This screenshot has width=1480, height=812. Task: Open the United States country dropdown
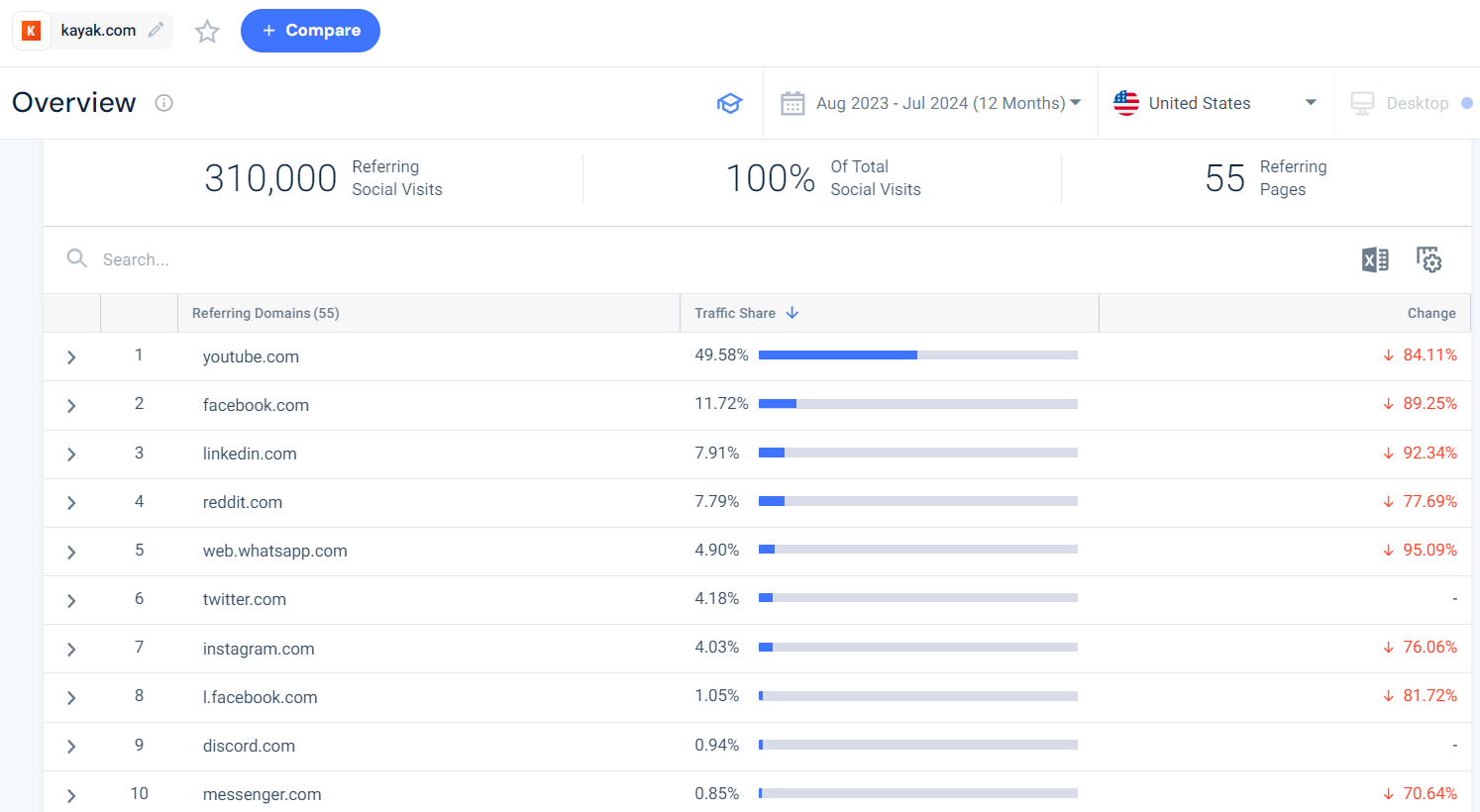point(1310,102)
